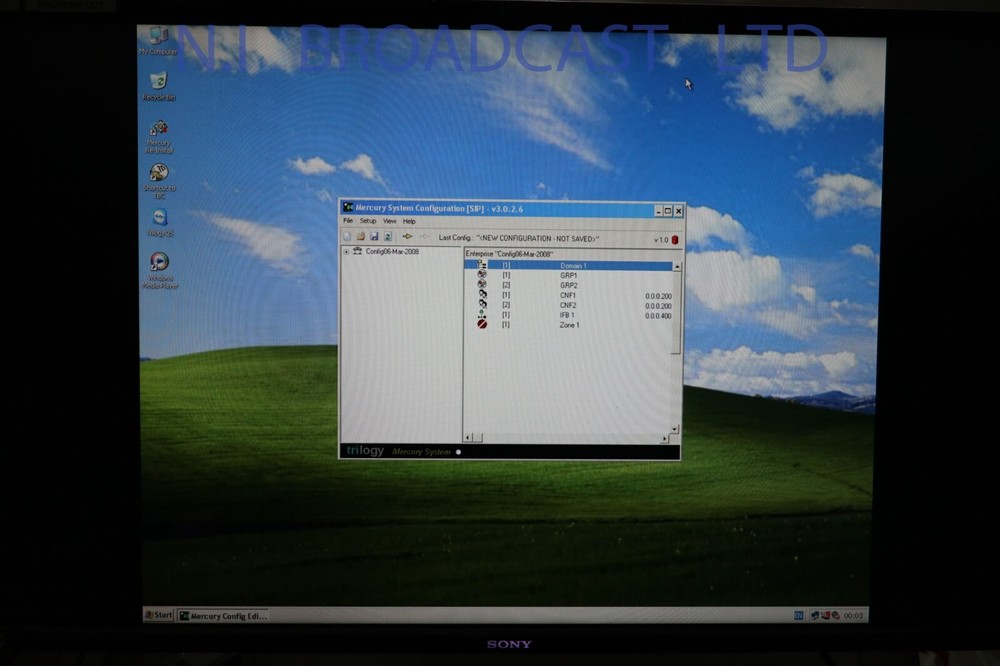Click the Save floppy disk icon

(374, 237)
